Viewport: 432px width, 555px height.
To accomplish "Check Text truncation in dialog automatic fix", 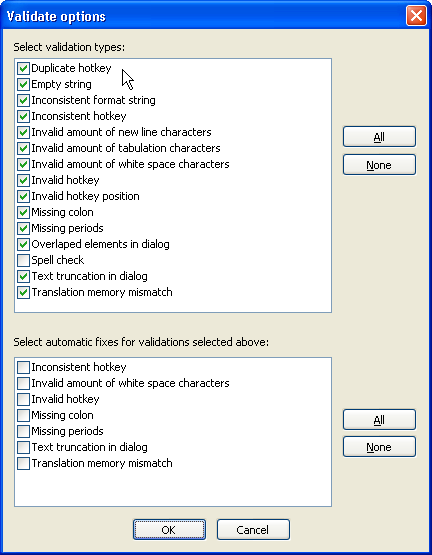I will [23, 447].
